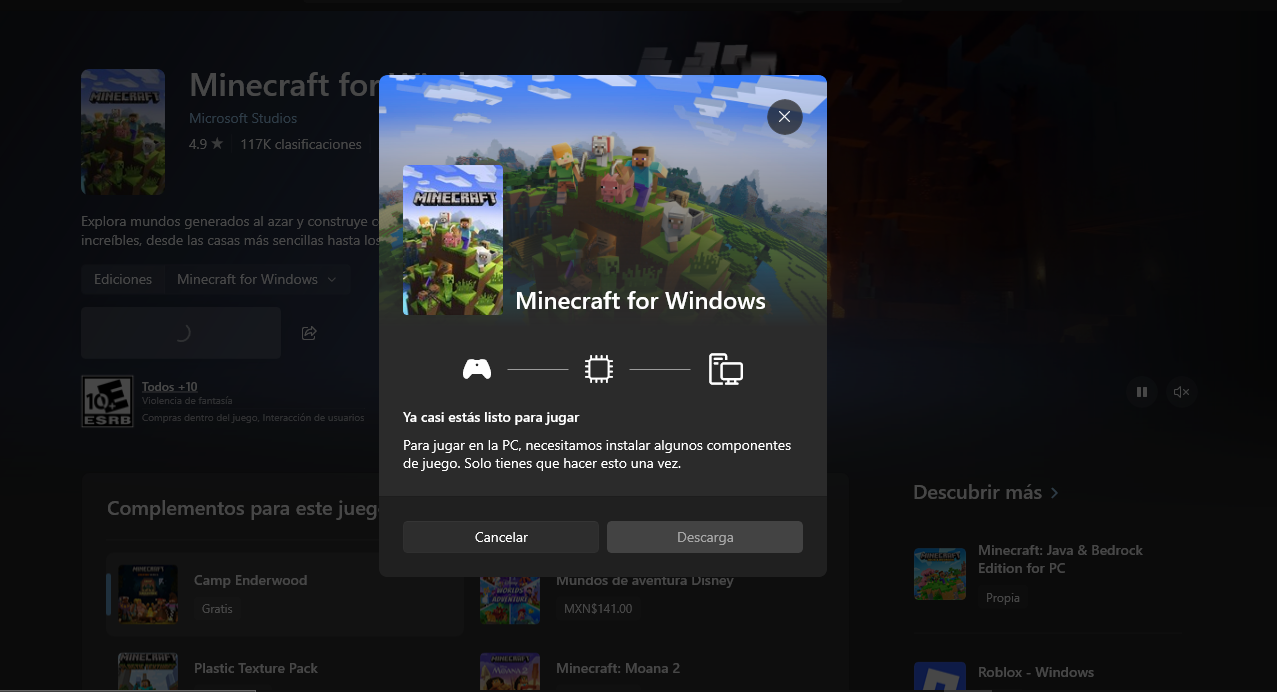Click the PC devices icon in dialog

[x=725, y=369]
